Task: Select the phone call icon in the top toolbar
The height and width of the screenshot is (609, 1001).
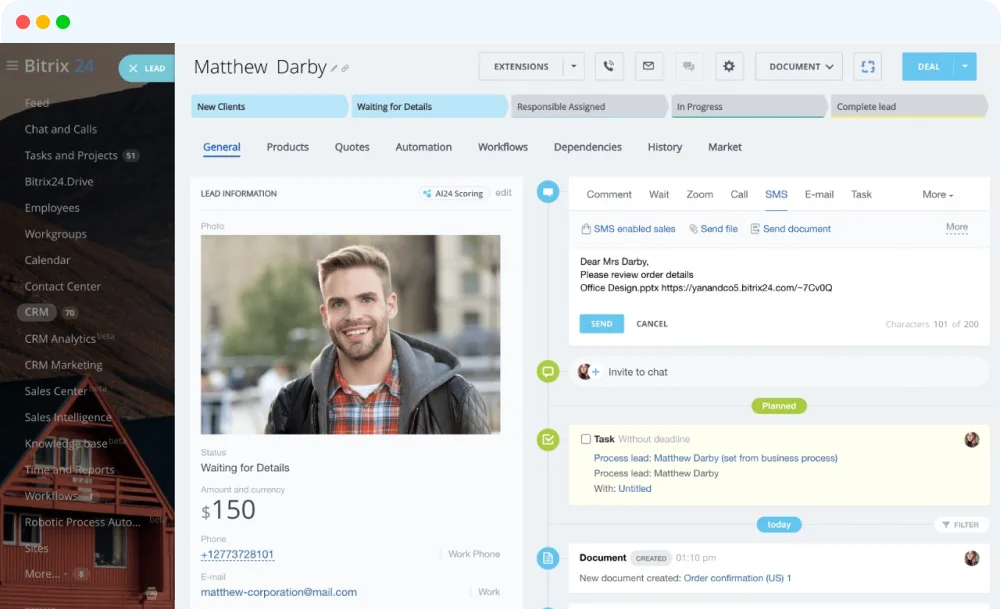Action: [609, 66]
